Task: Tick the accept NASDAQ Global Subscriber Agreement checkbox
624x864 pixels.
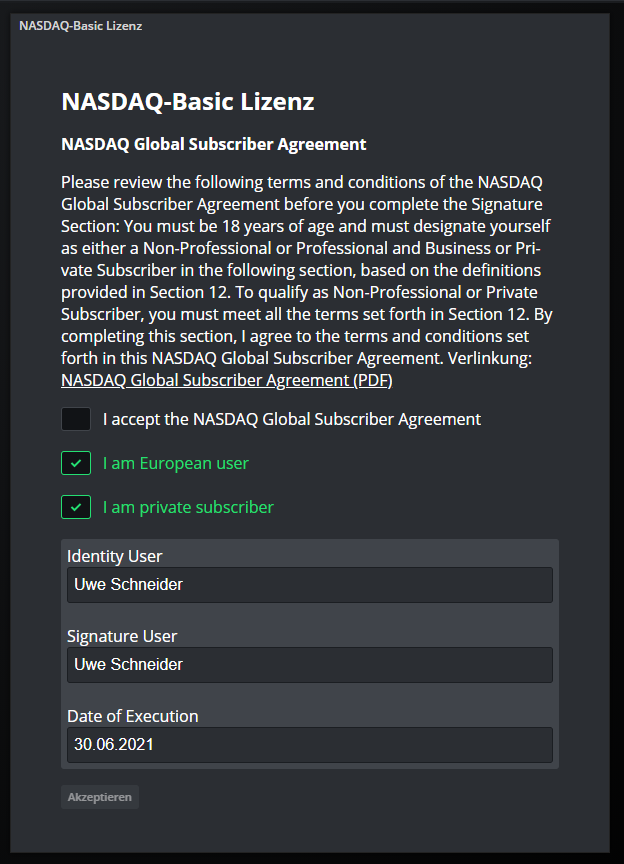Action: click(x=76, y=419)
